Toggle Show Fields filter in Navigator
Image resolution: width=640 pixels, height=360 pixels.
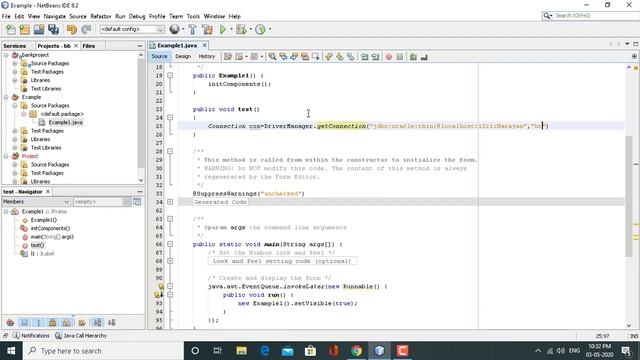tap(24, 322)
